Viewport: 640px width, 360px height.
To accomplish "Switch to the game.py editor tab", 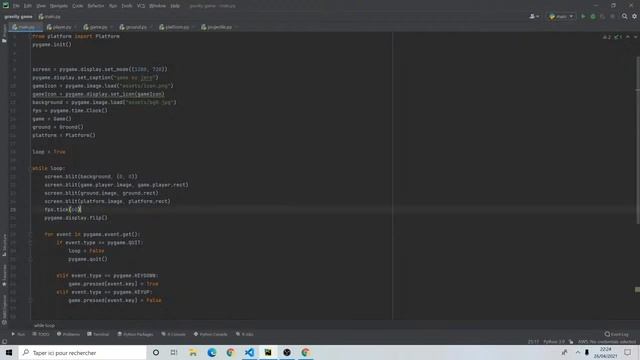I will 98,27.
